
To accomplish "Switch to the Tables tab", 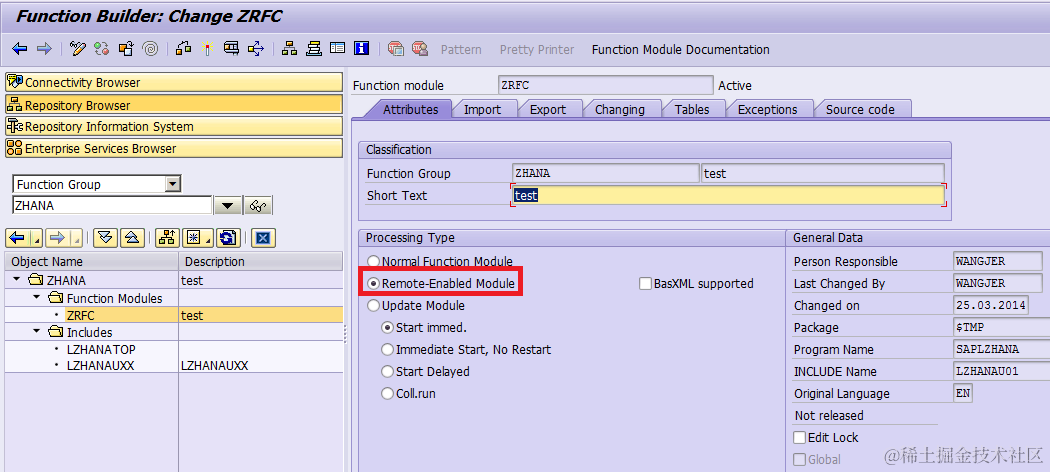I will (x=692, y=109).
